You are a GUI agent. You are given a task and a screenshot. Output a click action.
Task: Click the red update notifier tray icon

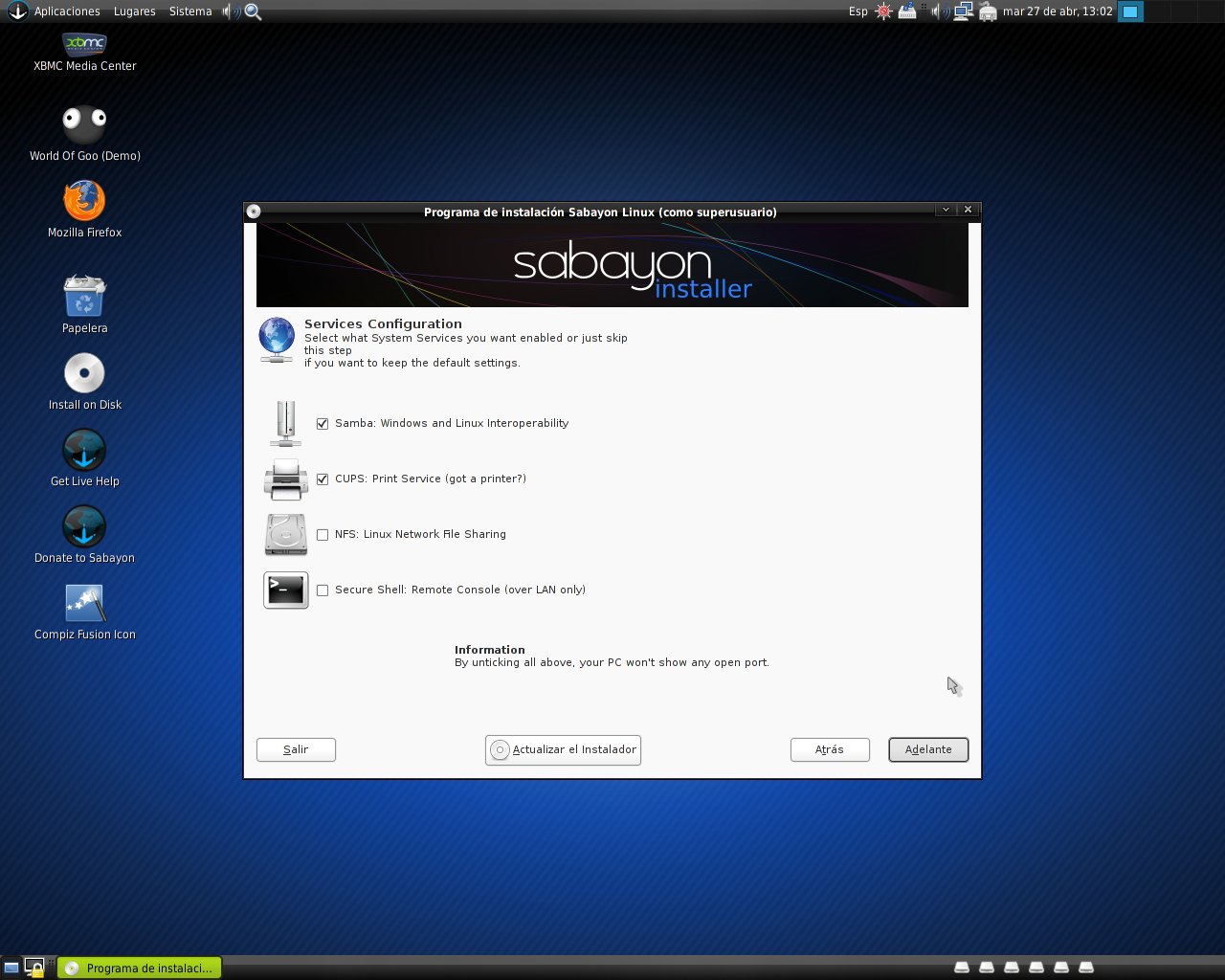tap(883, 11)
